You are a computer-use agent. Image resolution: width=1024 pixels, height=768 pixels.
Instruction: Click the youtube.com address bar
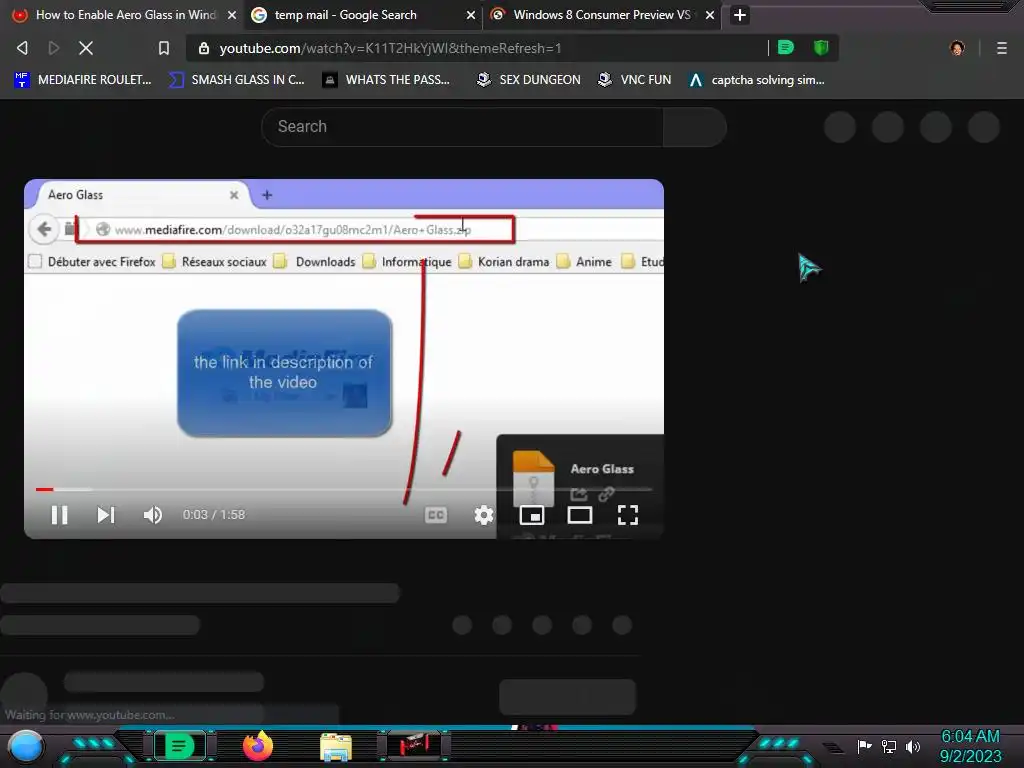point(483,48)
